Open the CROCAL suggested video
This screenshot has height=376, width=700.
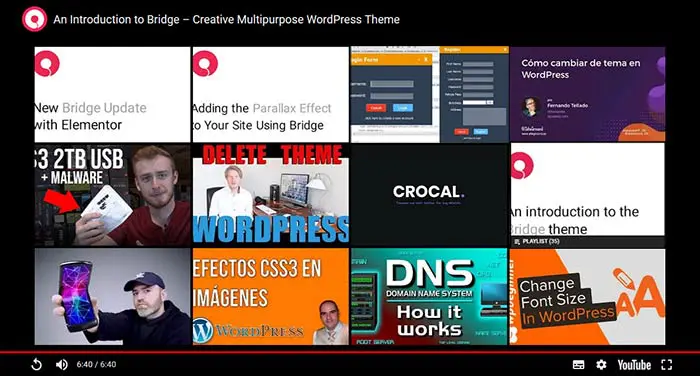click(429, 195)
